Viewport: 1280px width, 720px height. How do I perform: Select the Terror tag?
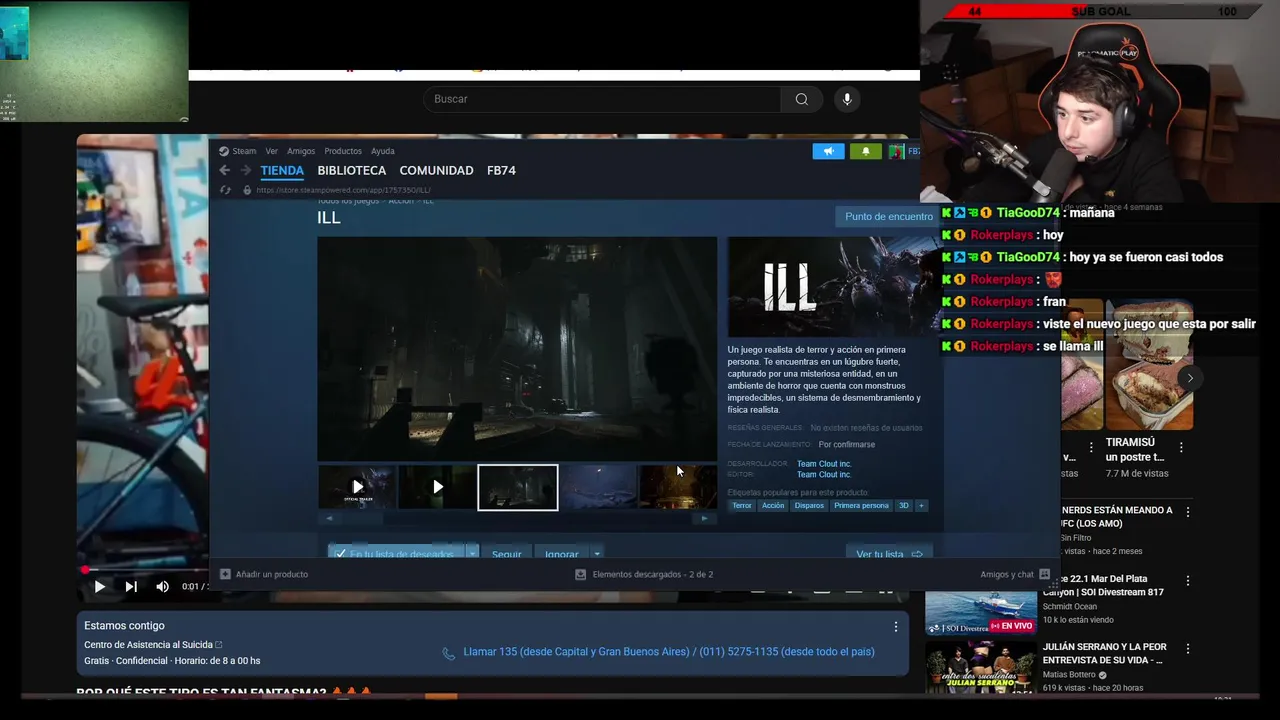pyautogui.click(x=742, y=505)
